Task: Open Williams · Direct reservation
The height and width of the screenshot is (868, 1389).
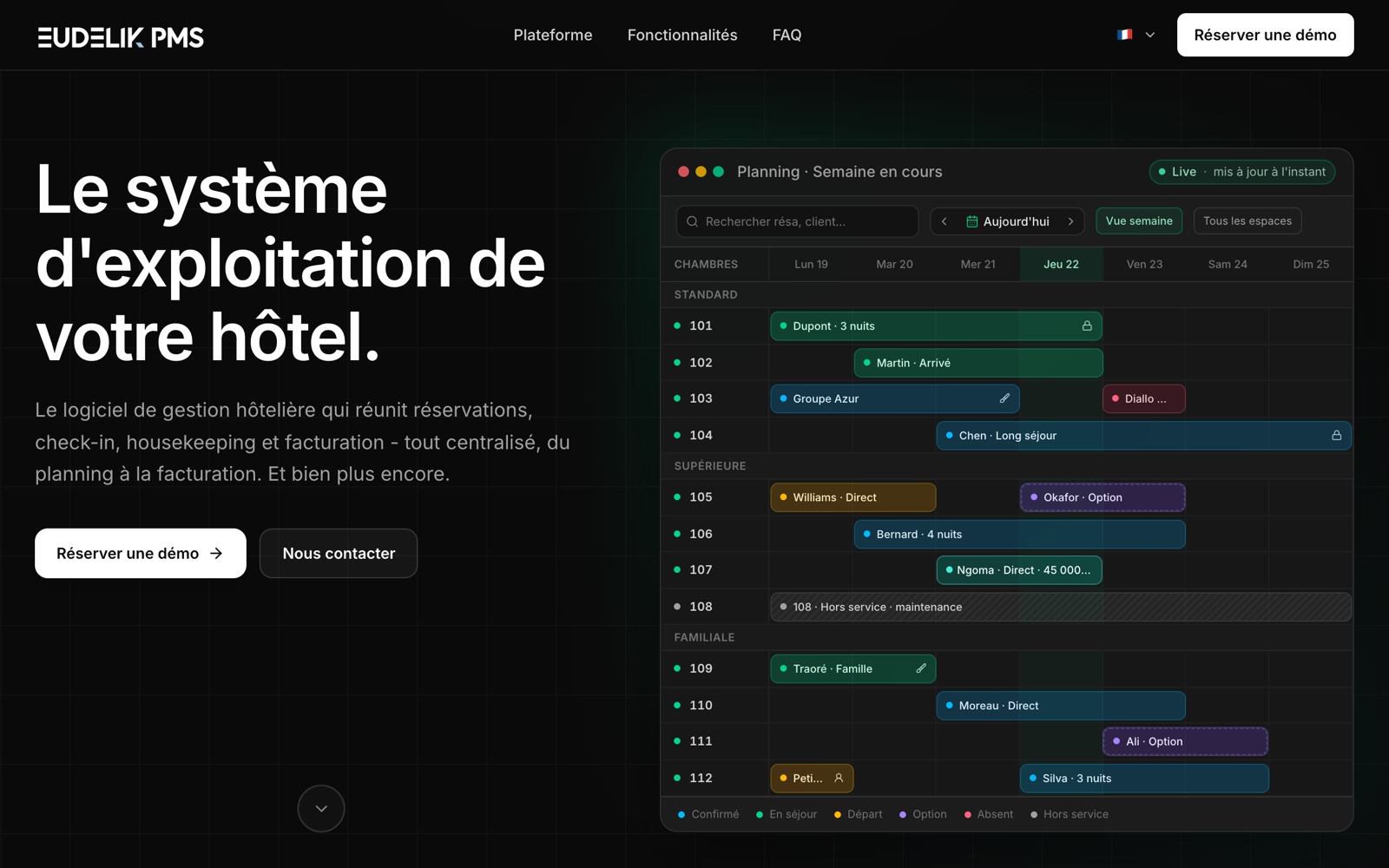Action: (x=853, y=497)
